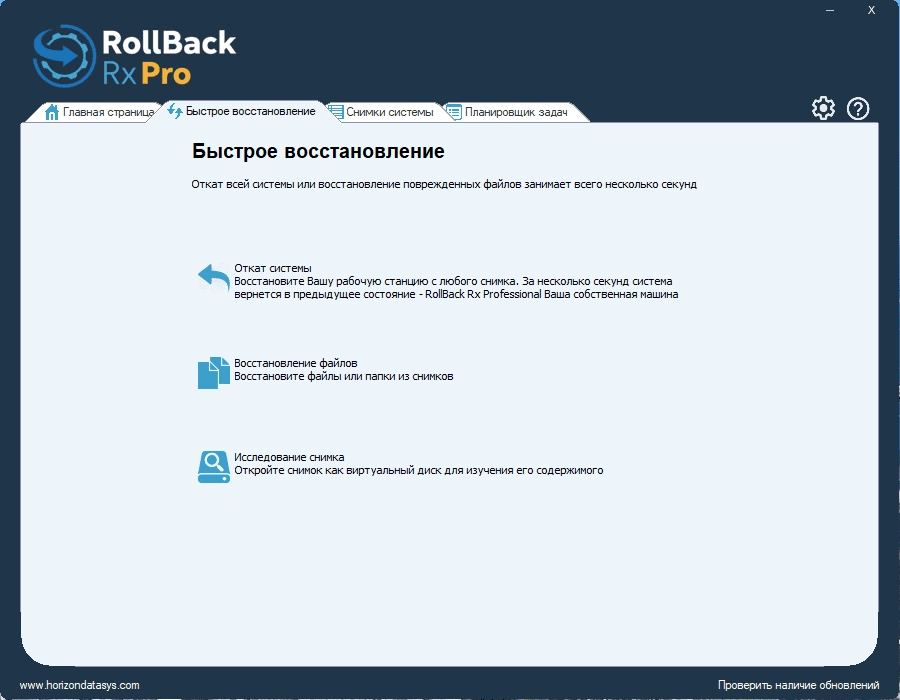The height and width of the screenshot is (700, 900).
Task: Open help with the question mark icon
Action: pos(858,108)
